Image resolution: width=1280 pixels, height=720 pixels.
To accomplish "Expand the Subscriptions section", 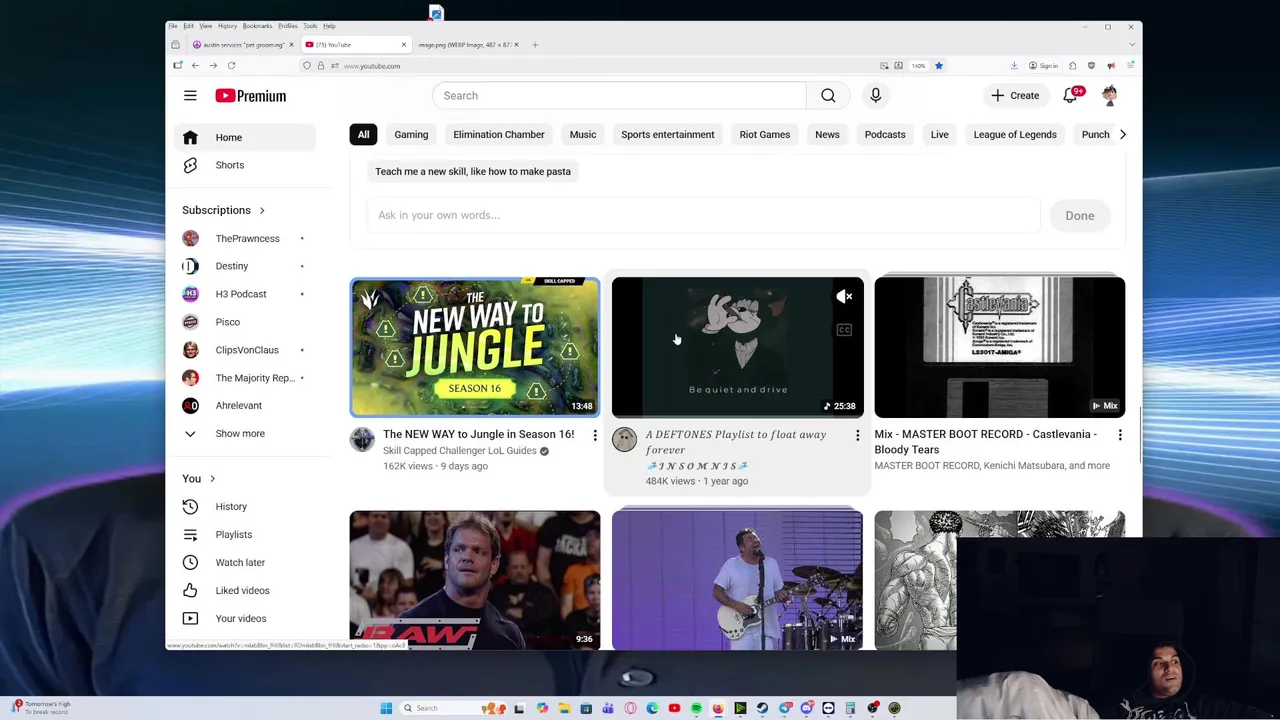I will [223, 210].
